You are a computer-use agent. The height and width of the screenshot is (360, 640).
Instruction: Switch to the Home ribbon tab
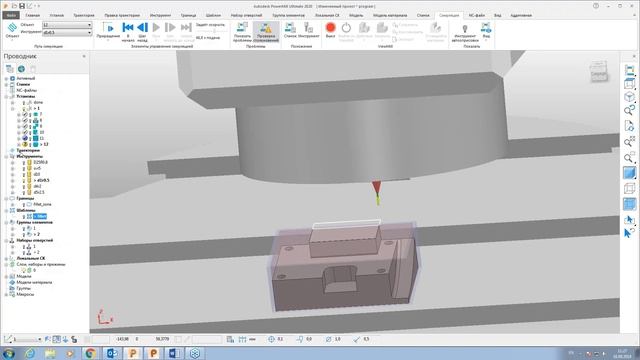click(x=33, y=15)
